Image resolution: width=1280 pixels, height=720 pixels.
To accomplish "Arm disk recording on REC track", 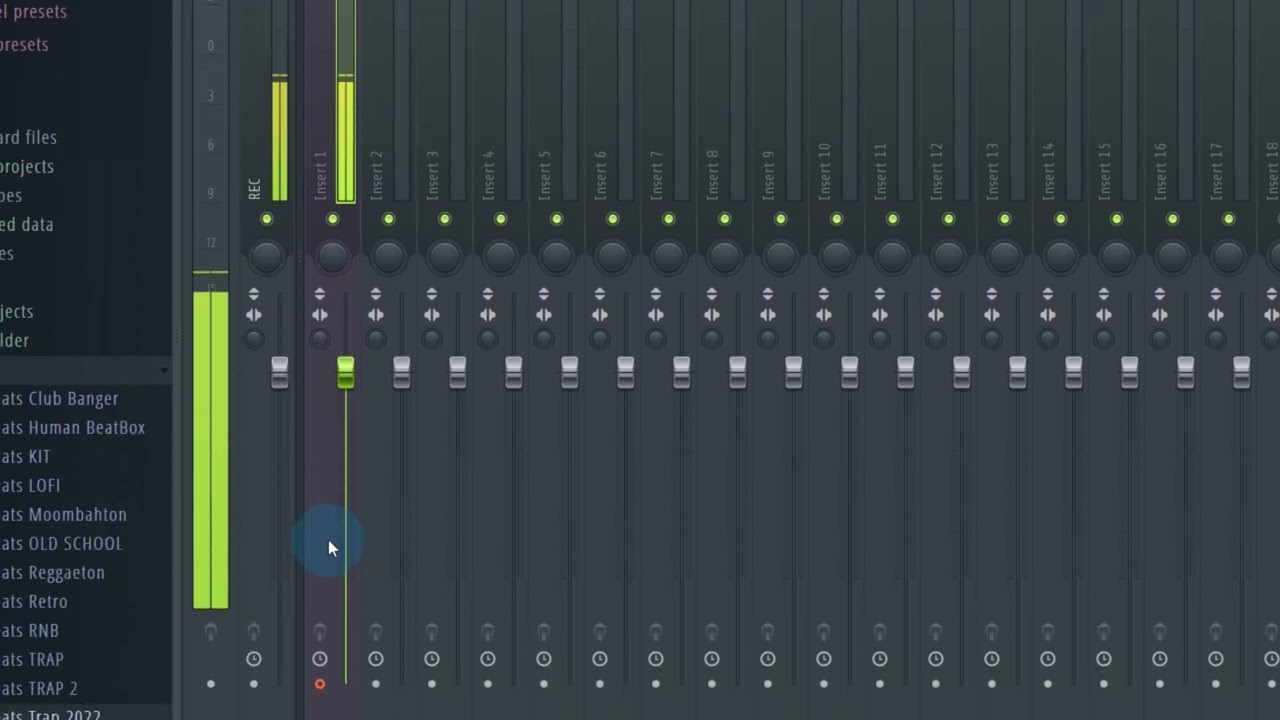I will click(254, 684).
